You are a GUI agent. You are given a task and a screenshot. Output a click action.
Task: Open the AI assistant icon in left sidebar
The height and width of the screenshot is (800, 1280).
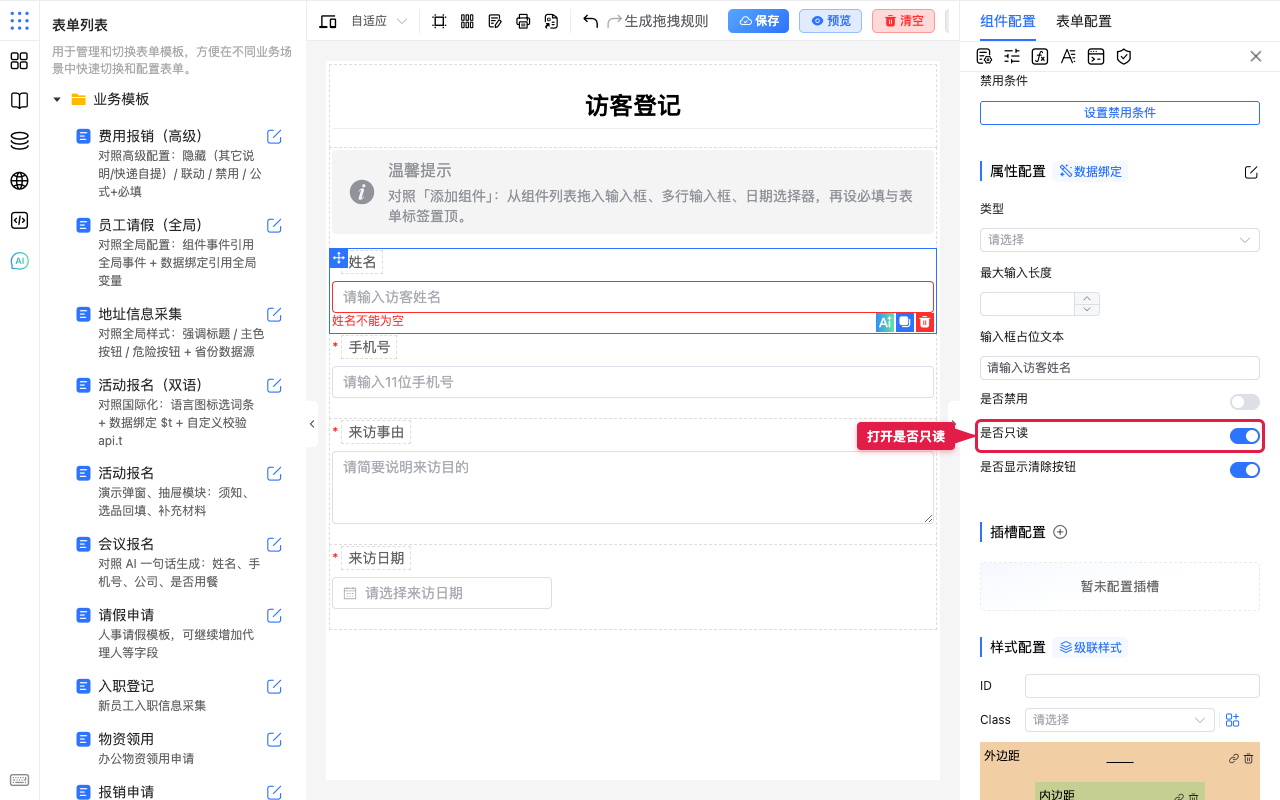click(x=19, y=261)
